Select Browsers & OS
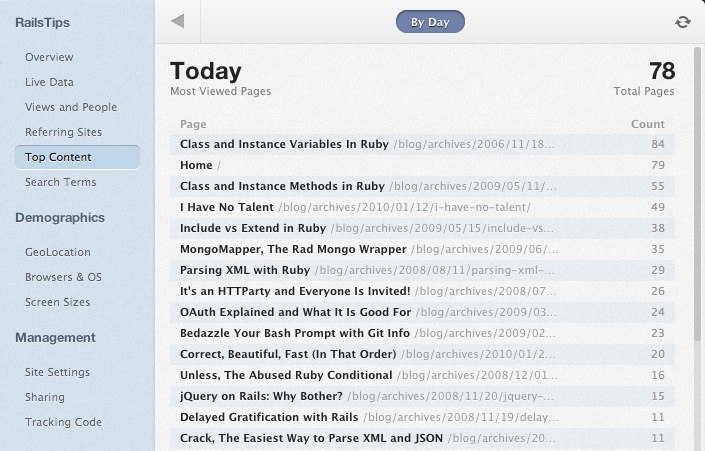The height and width of the screenshot is (451, 705). click(63, 277)
